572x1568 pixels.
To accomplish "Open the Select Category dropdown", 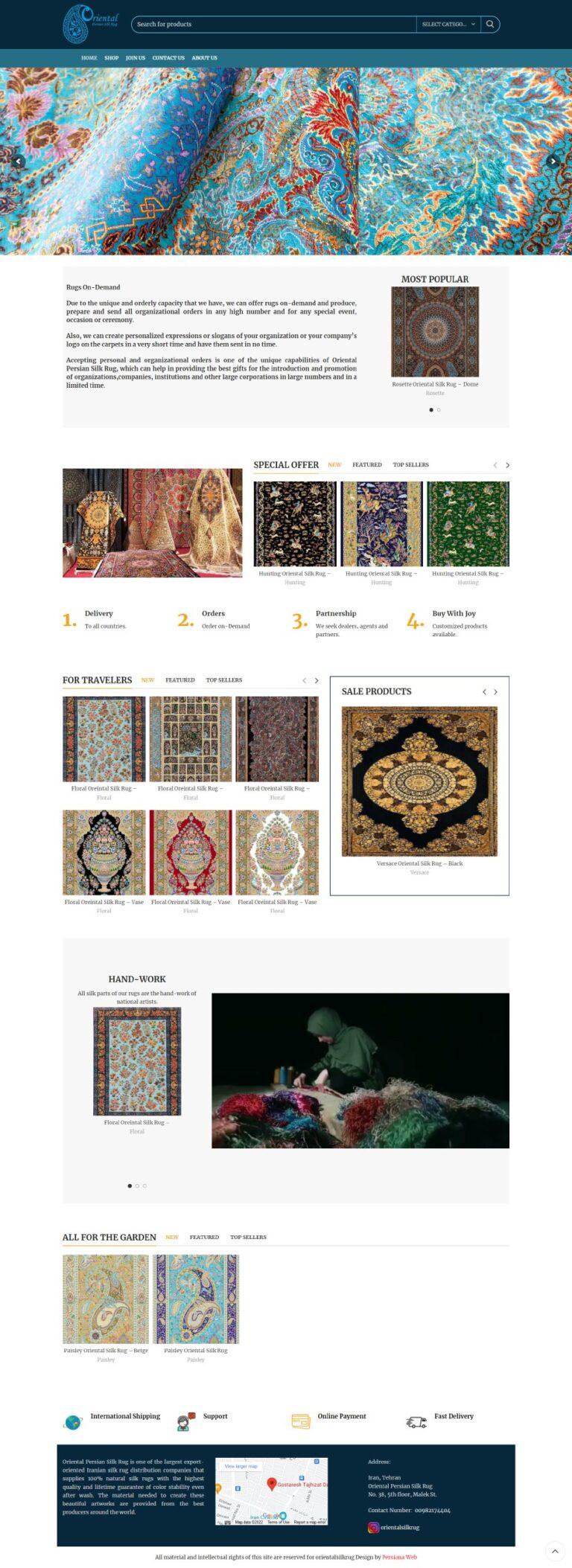I will point(448,24).
